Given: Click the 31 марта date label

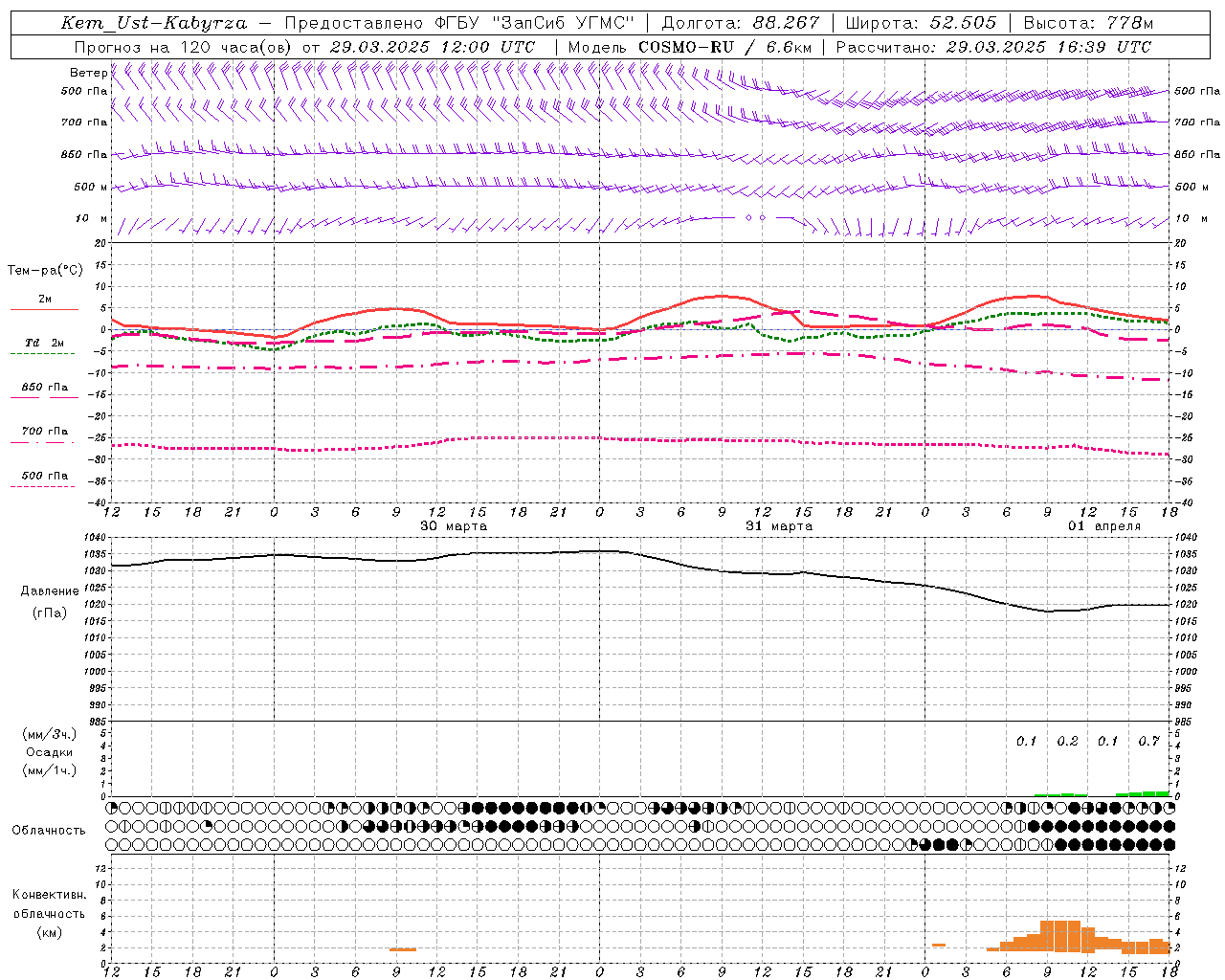Looking at the screenshot, I should pyautogui.click(x=779, y=526).
